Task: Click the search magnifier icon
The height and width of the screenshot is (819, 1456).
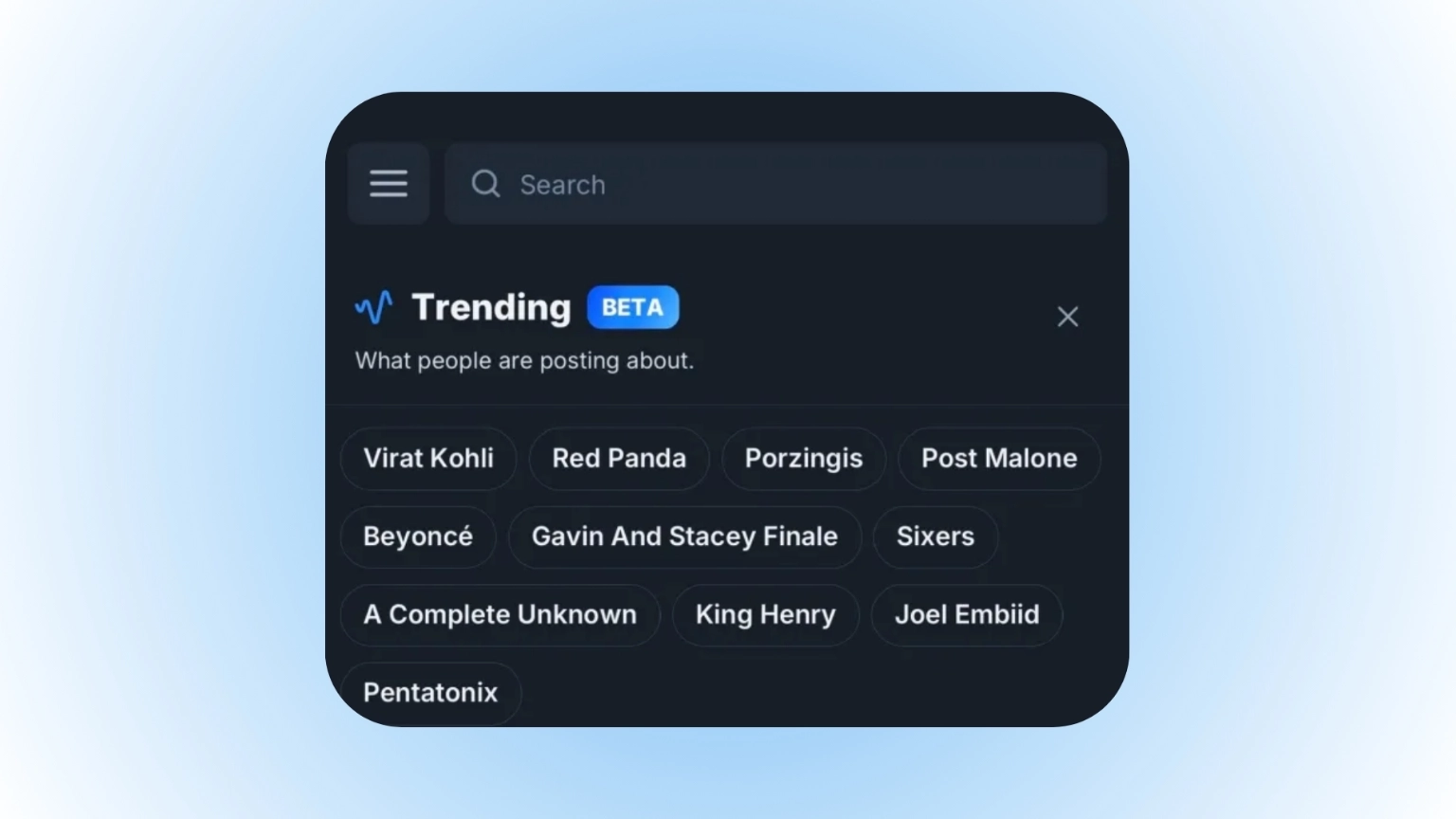Action: tap(485, 184)
